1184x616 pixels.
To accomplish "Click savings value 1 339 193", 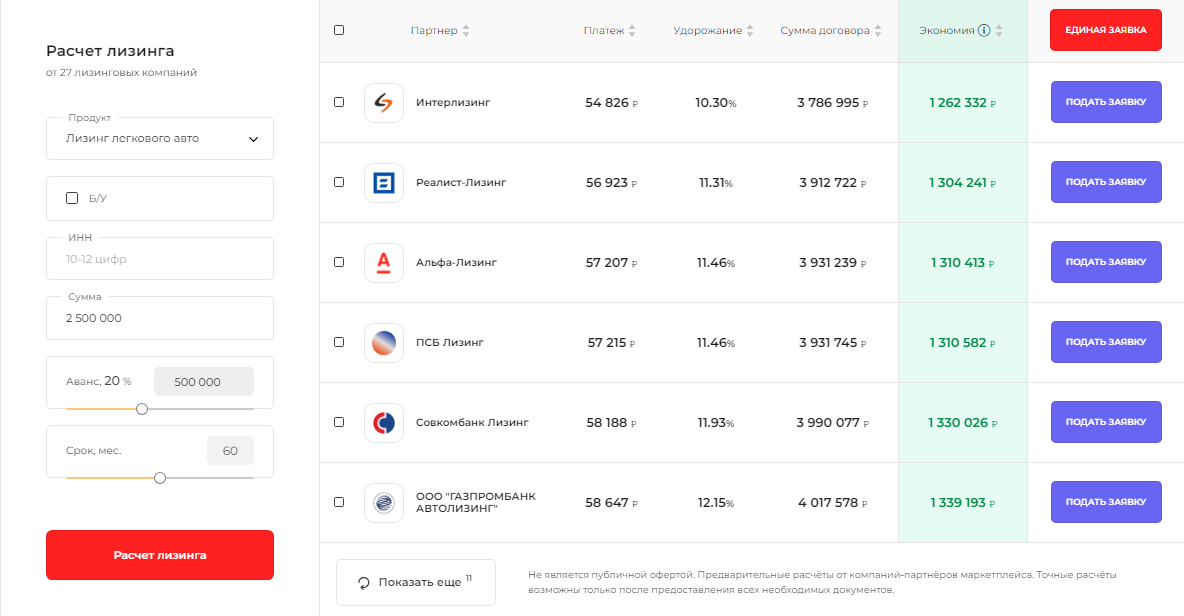I will tap(963, 503).
